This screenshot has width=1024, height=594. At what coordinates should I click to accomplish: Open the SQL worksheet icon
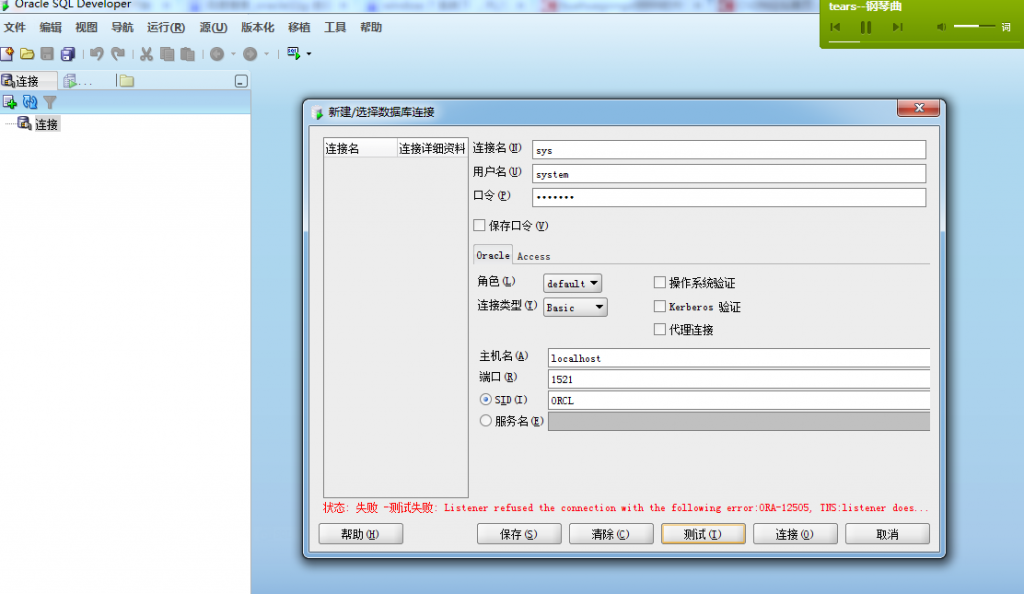(x=293, y=54)
